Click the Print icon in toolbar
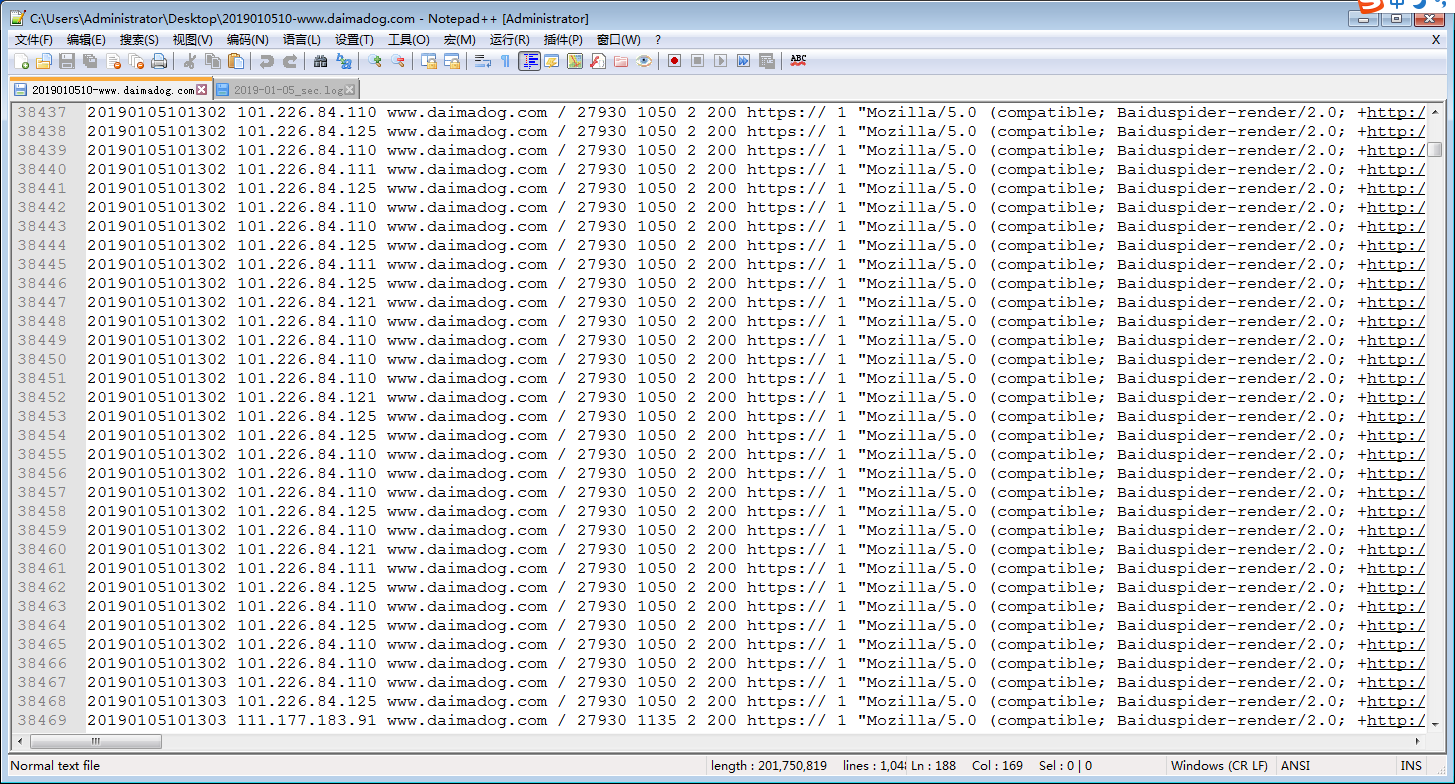Image resolution: width=1455 pixels, height=784 pixels. tap(159, 61)
